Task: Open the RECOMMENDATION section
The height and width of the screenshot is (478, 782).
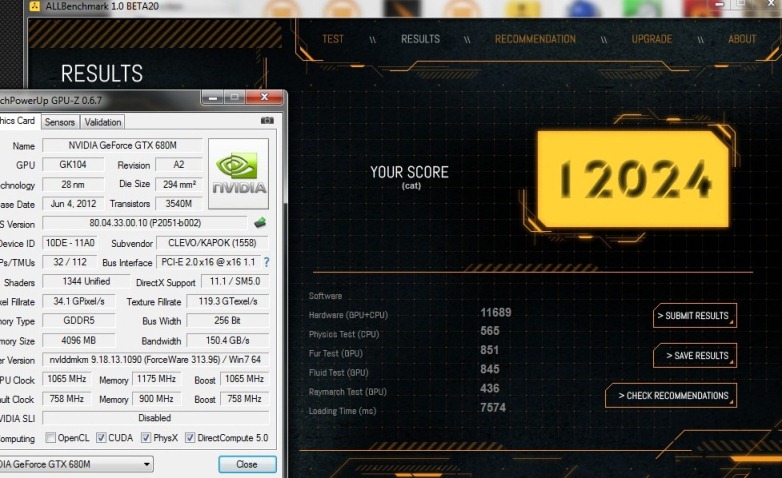Action: click(x=535, y=39)
